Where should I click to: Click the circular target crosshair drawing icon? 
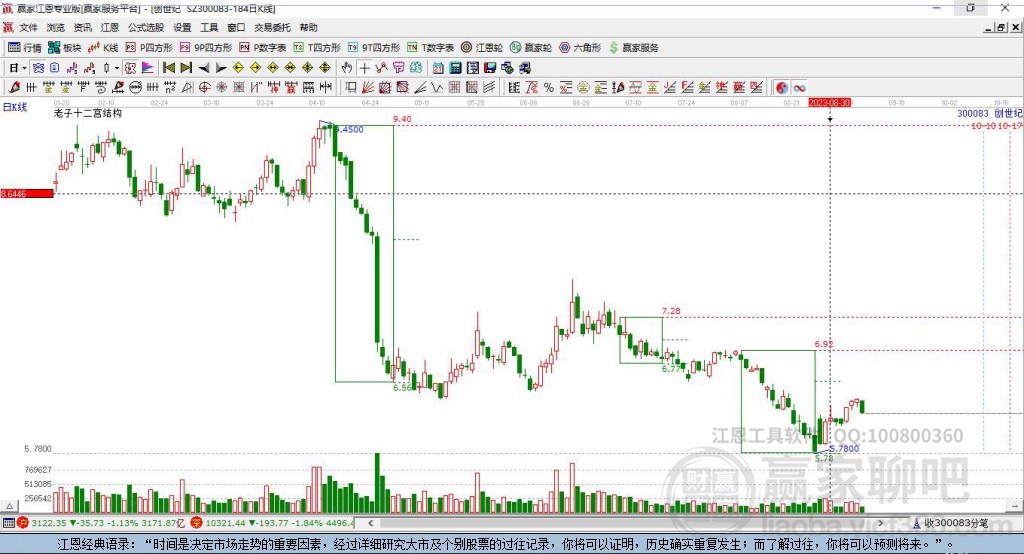tap(204, 88)
